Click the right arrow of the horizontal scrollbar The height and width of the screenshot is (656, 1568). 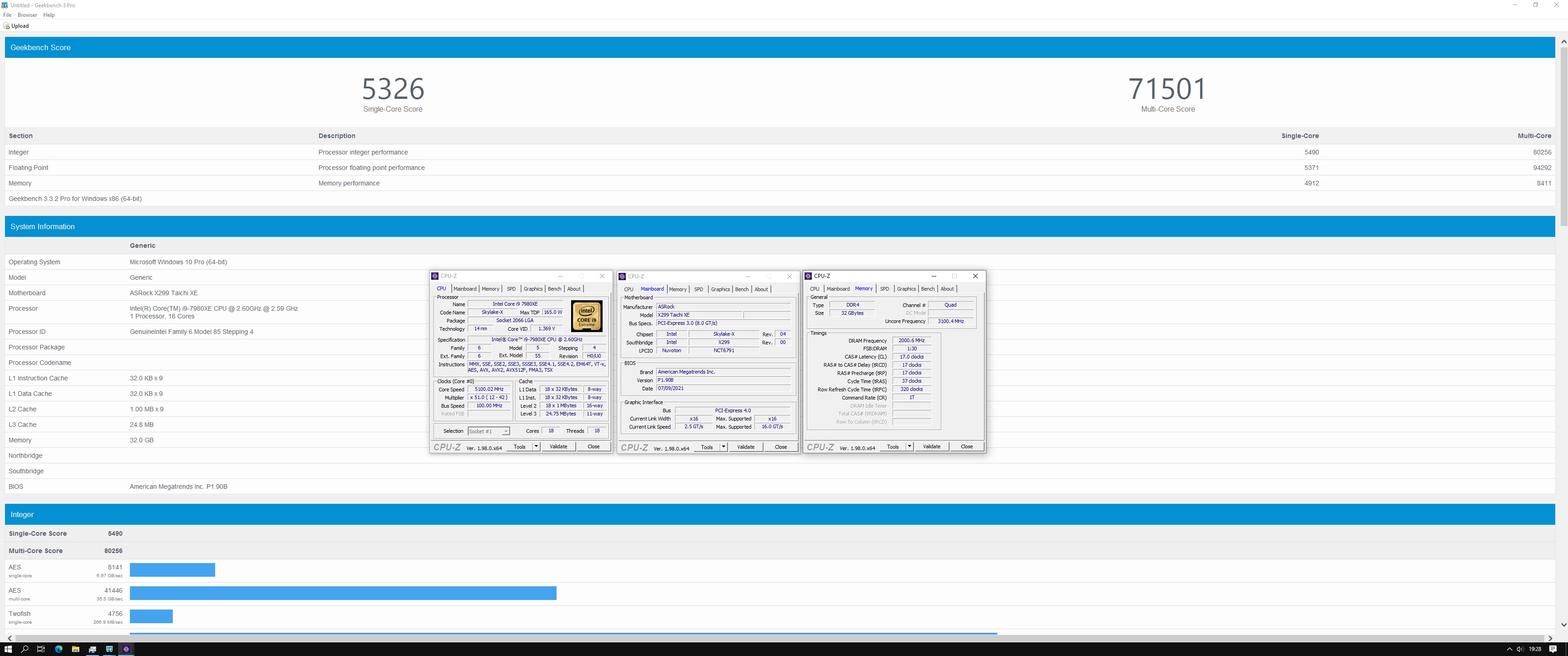point(1550,638)
